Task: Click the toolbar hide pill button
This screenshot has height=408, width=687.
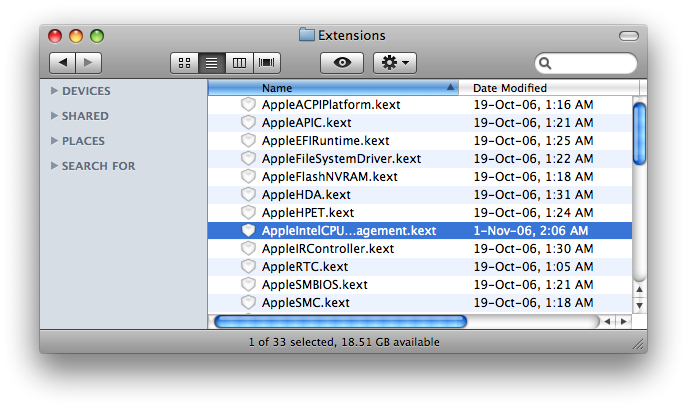Action: [x=629, y=36]
